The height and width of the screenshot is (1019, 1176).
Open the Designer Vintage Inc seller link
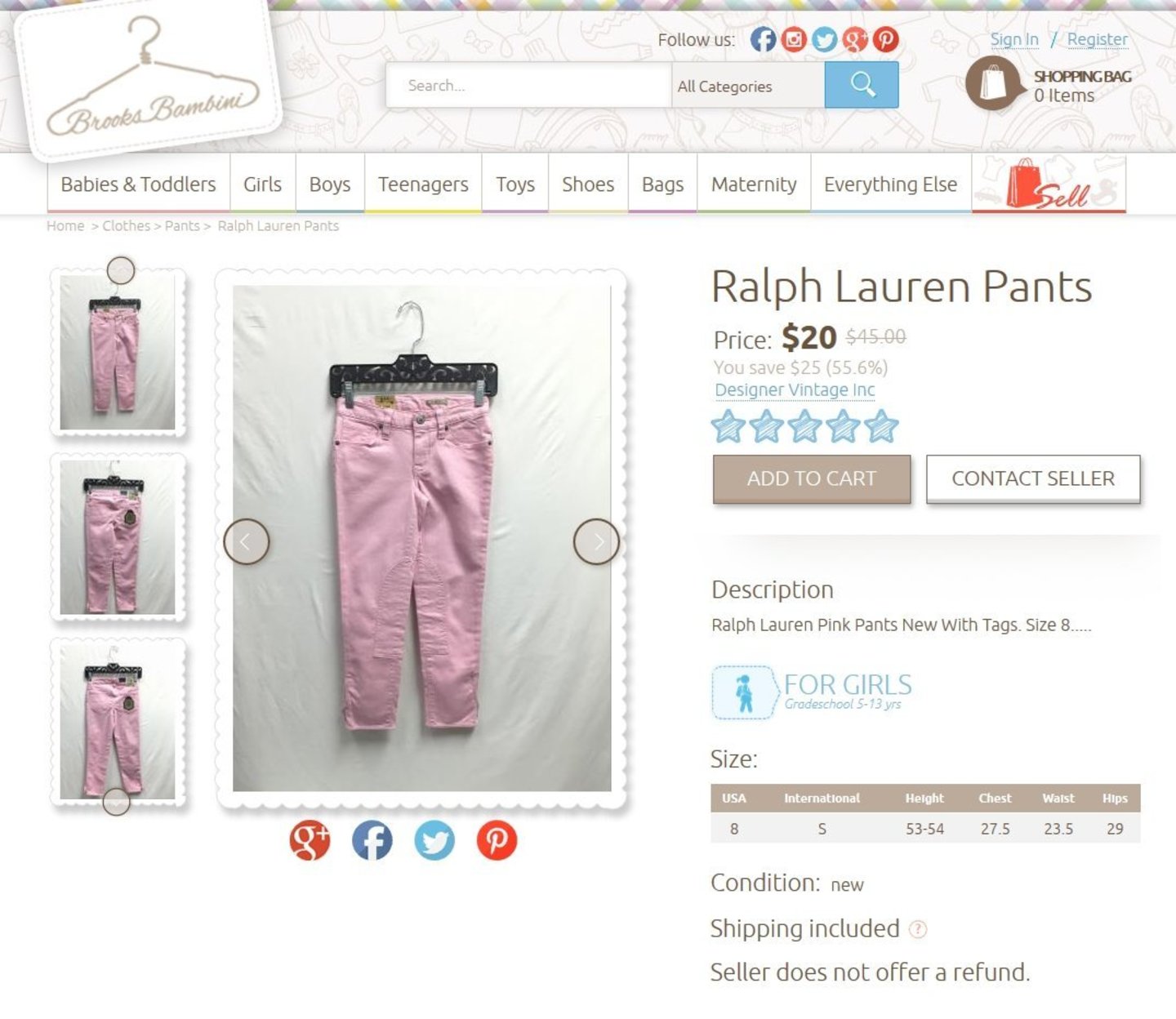tap(795, 390)
